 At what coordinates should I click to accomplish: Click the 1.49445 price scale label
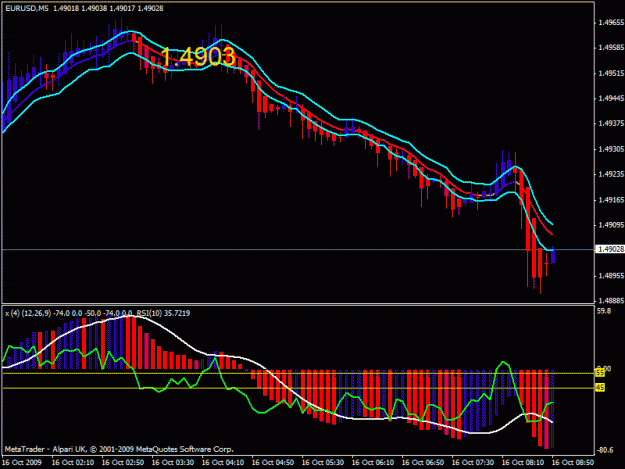coord(611,98)
